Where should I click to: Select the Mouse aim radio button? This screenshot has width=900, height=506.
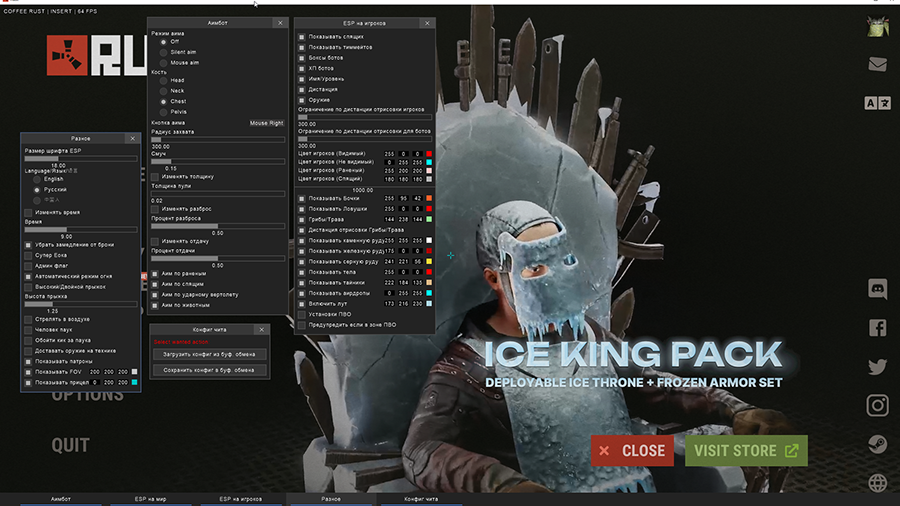tap(164, 63)
